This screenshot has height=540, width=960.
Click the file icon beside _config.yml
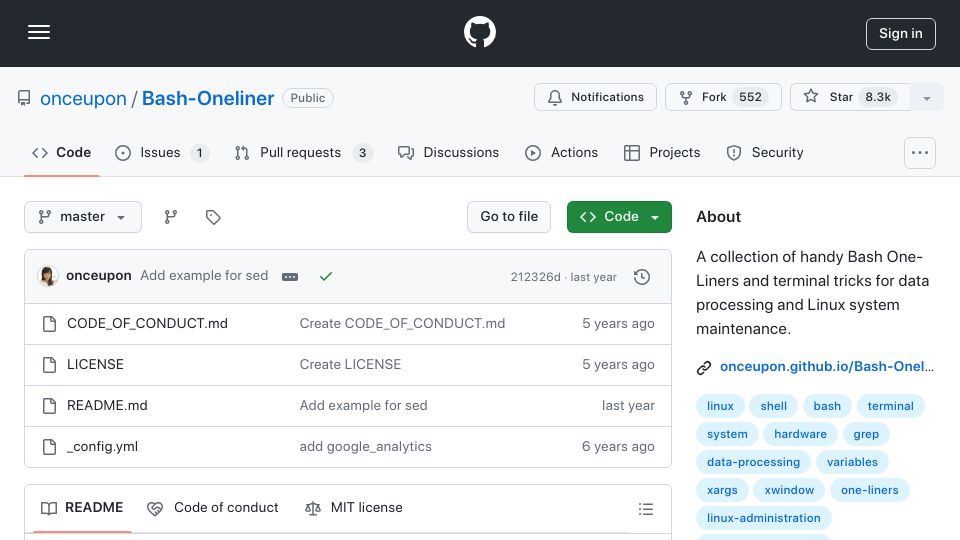point(49,447)
